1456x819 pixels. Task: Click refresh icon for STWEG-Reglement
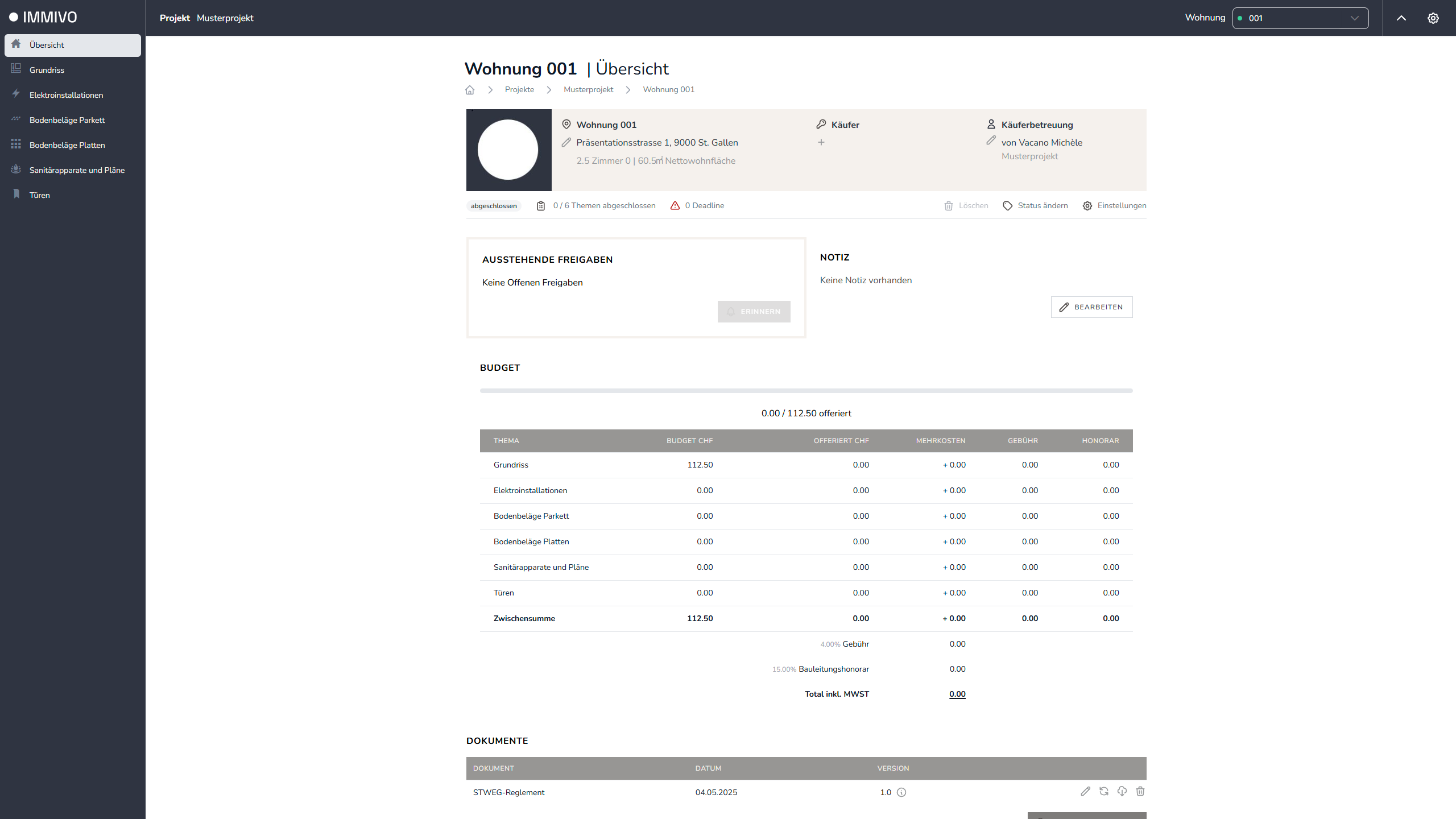(x=1103, y=791)
